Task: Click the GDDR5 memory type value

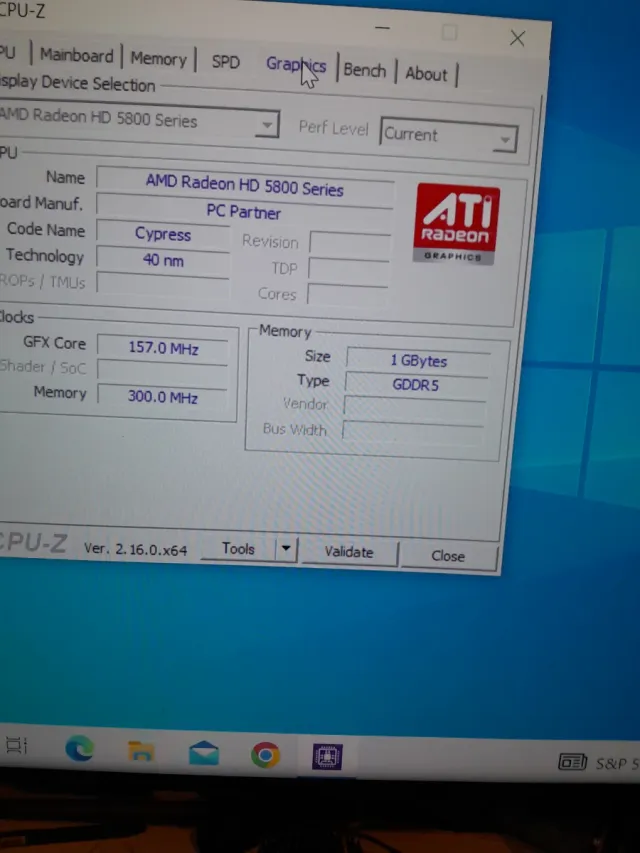Action: pos(416,385)
